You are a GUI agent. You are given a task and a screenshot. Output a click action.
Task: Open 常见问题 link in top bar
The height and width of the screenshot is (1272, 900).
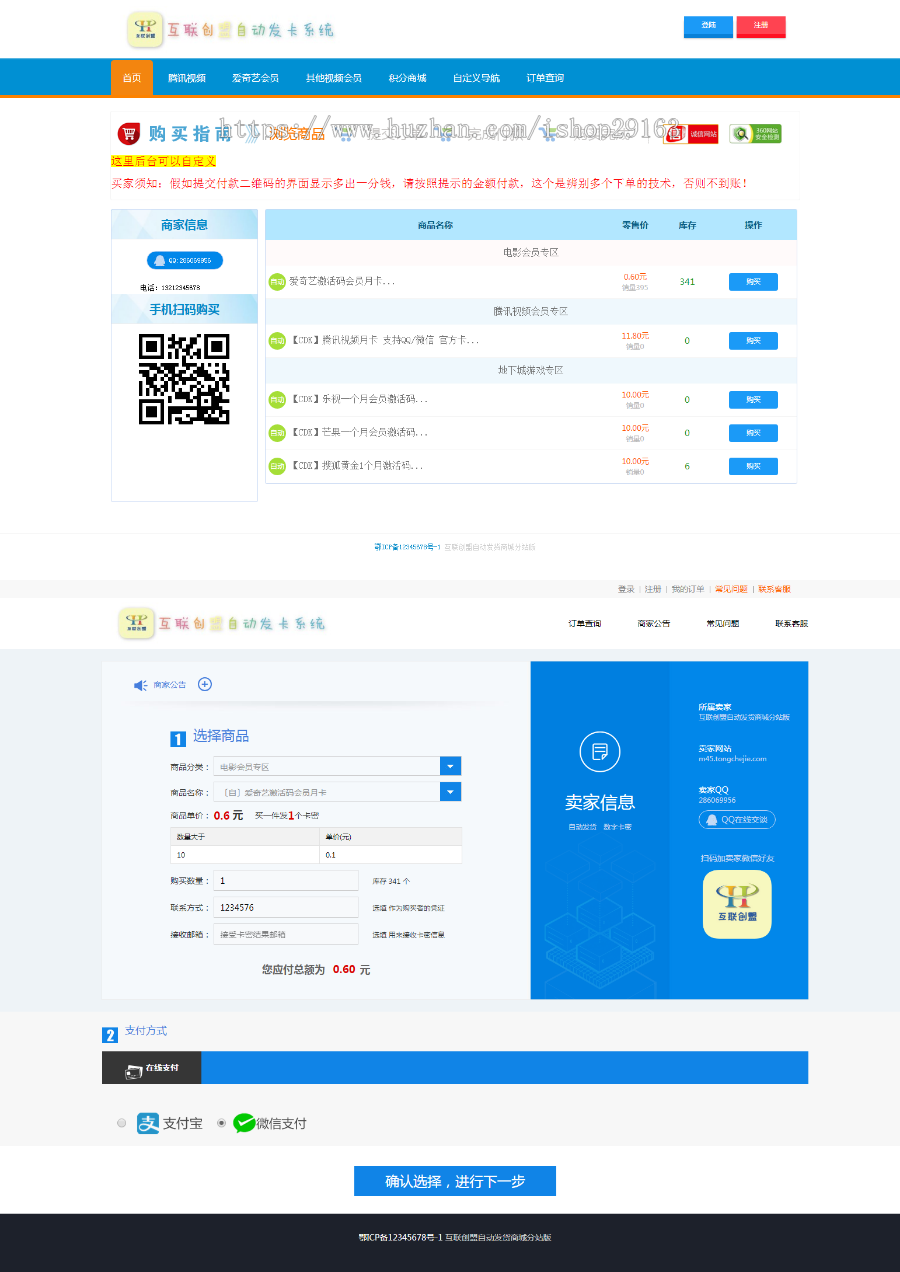click(731, 589)
